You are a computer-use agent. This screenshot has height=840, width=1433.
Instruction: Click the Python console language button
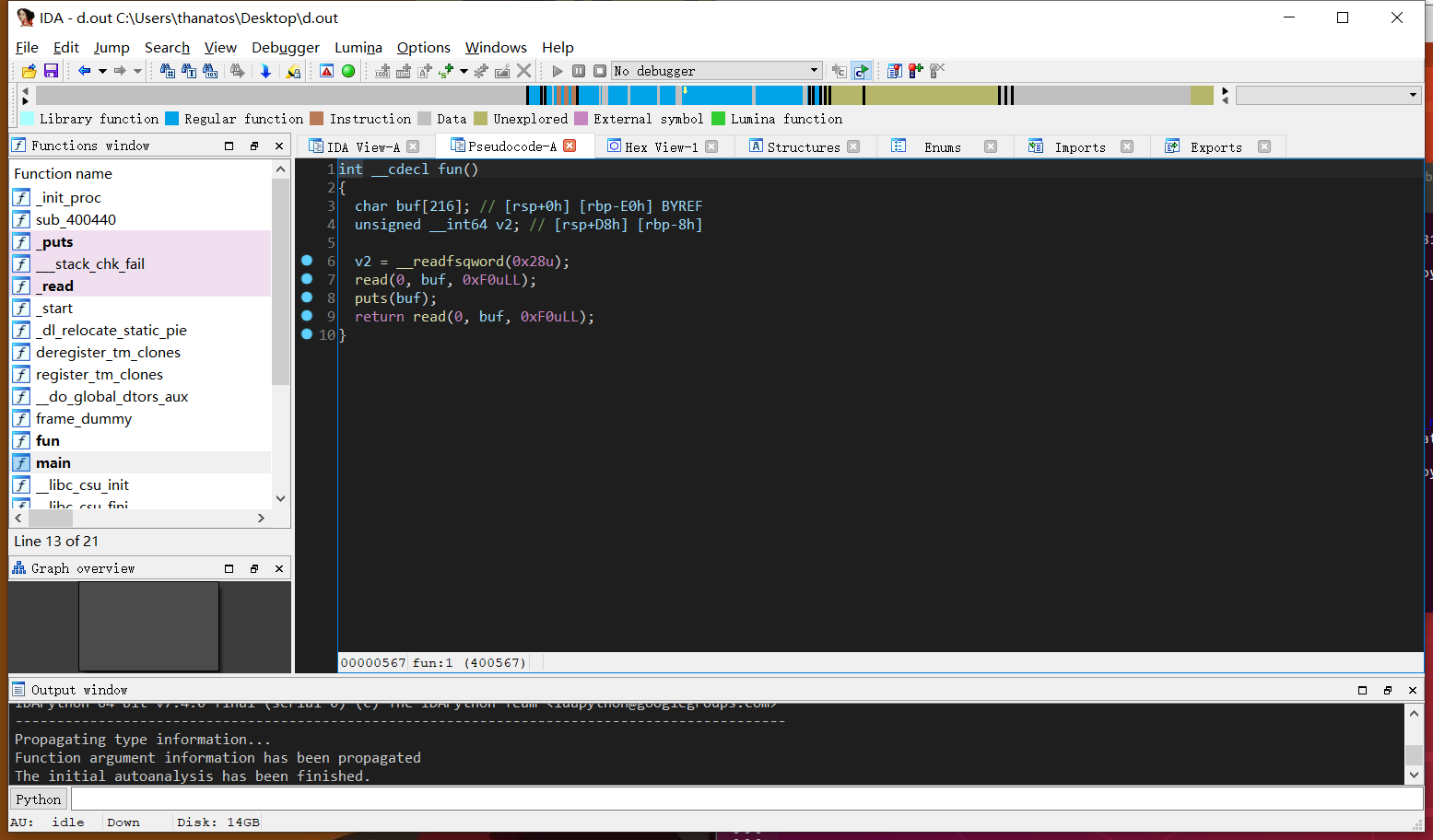(x=38, y=799)
